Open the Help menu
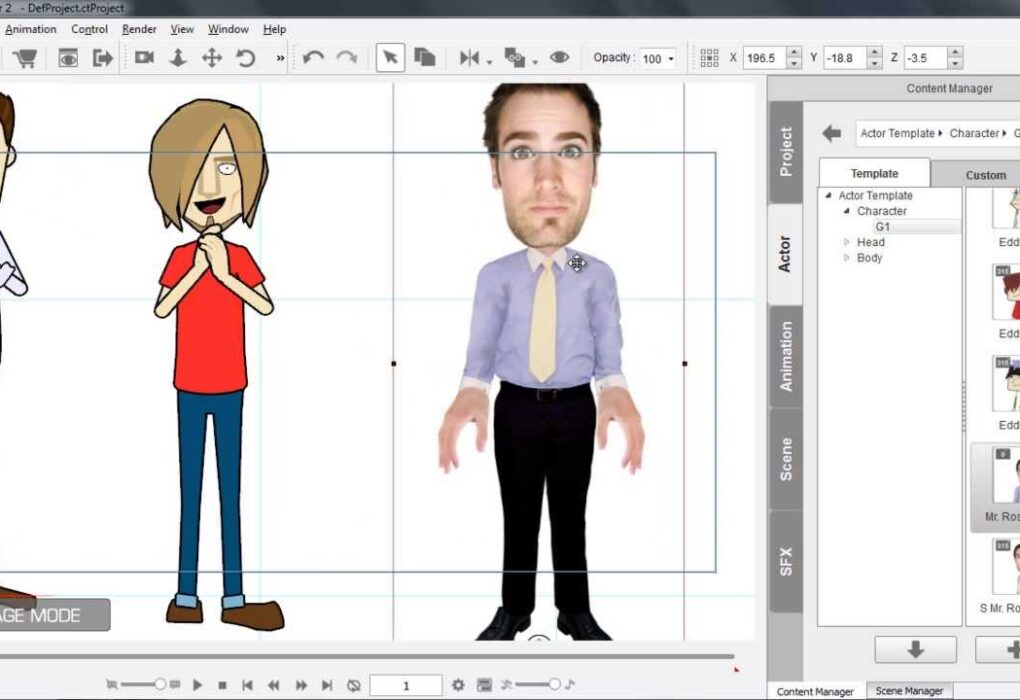 tap(275, 29)
